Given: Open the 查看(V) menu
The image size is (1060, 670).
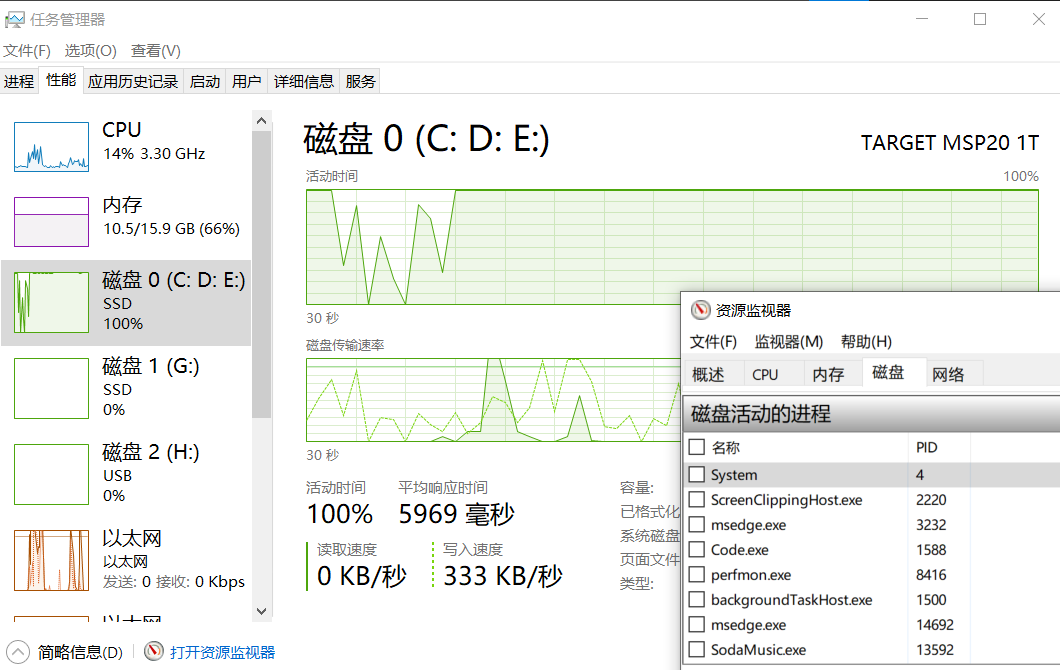Looking at the screenshot, I should point(155,51).
